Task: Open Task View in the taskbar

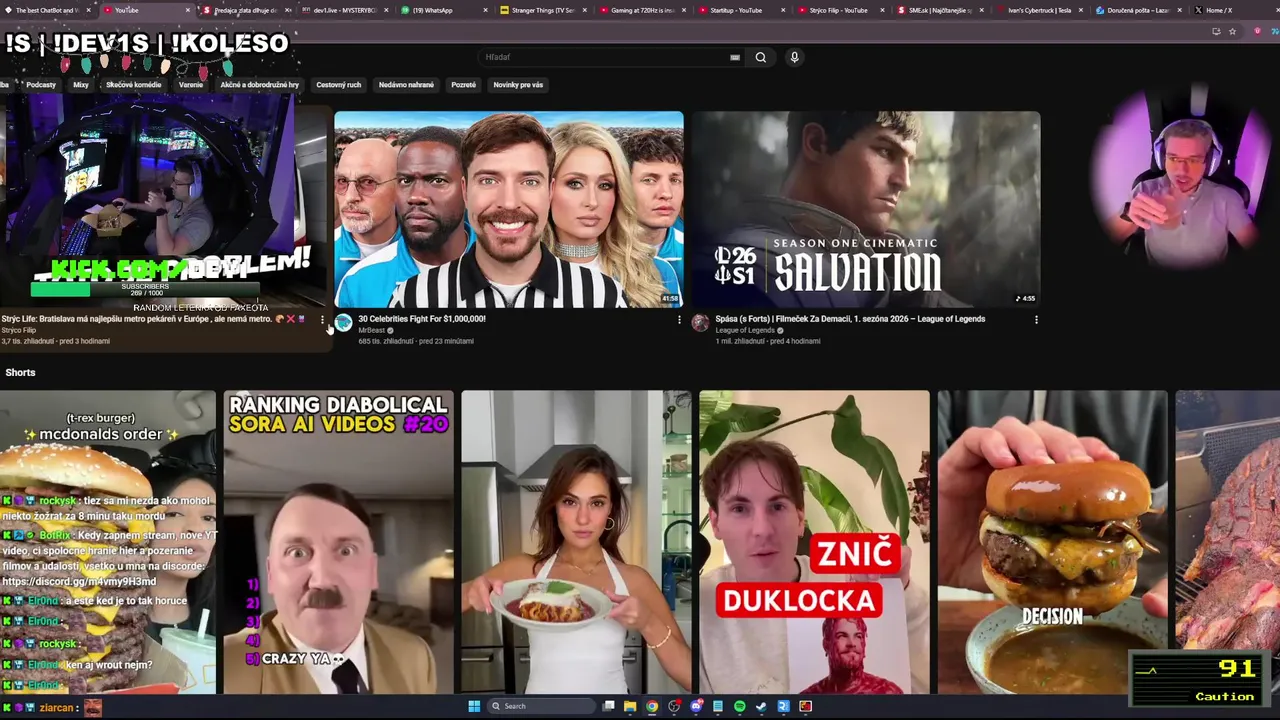Action: [x=608, y=706]
